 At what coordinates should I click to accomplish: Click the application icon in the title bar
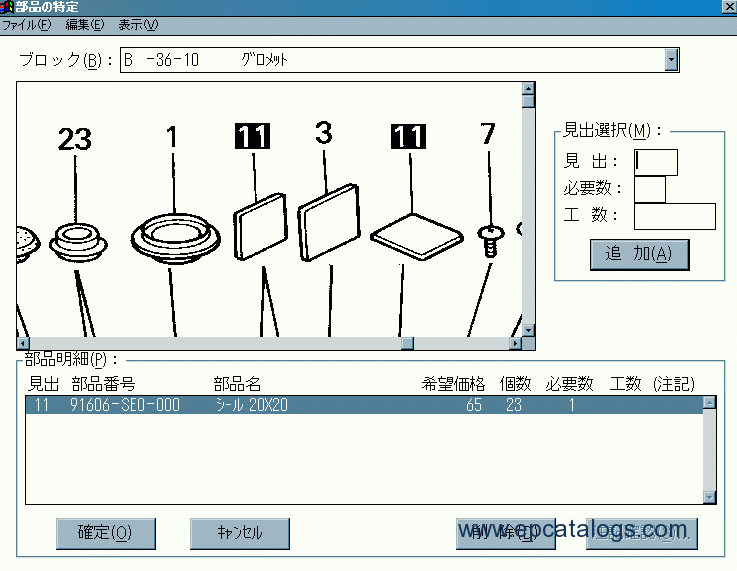(x=7, y=7)
